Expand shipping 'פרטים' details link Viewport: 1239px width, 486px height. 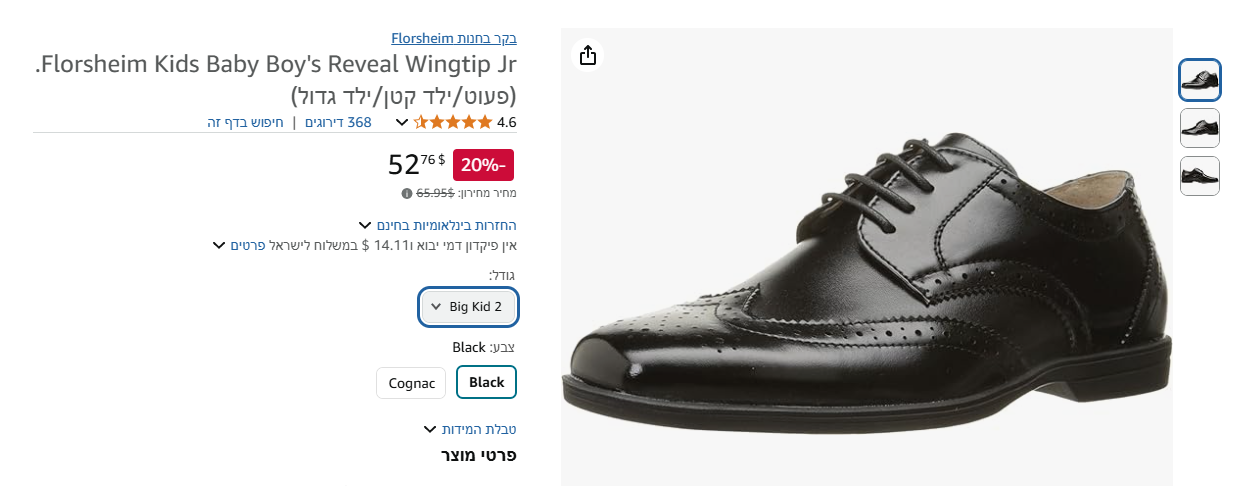click(247, 245)
